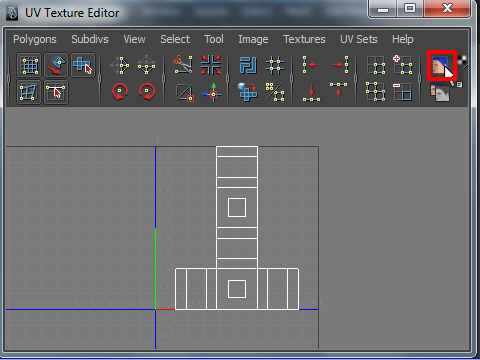The image size is (480, 360).
Task: Open the Polygons menu
Action: [35, 39]
